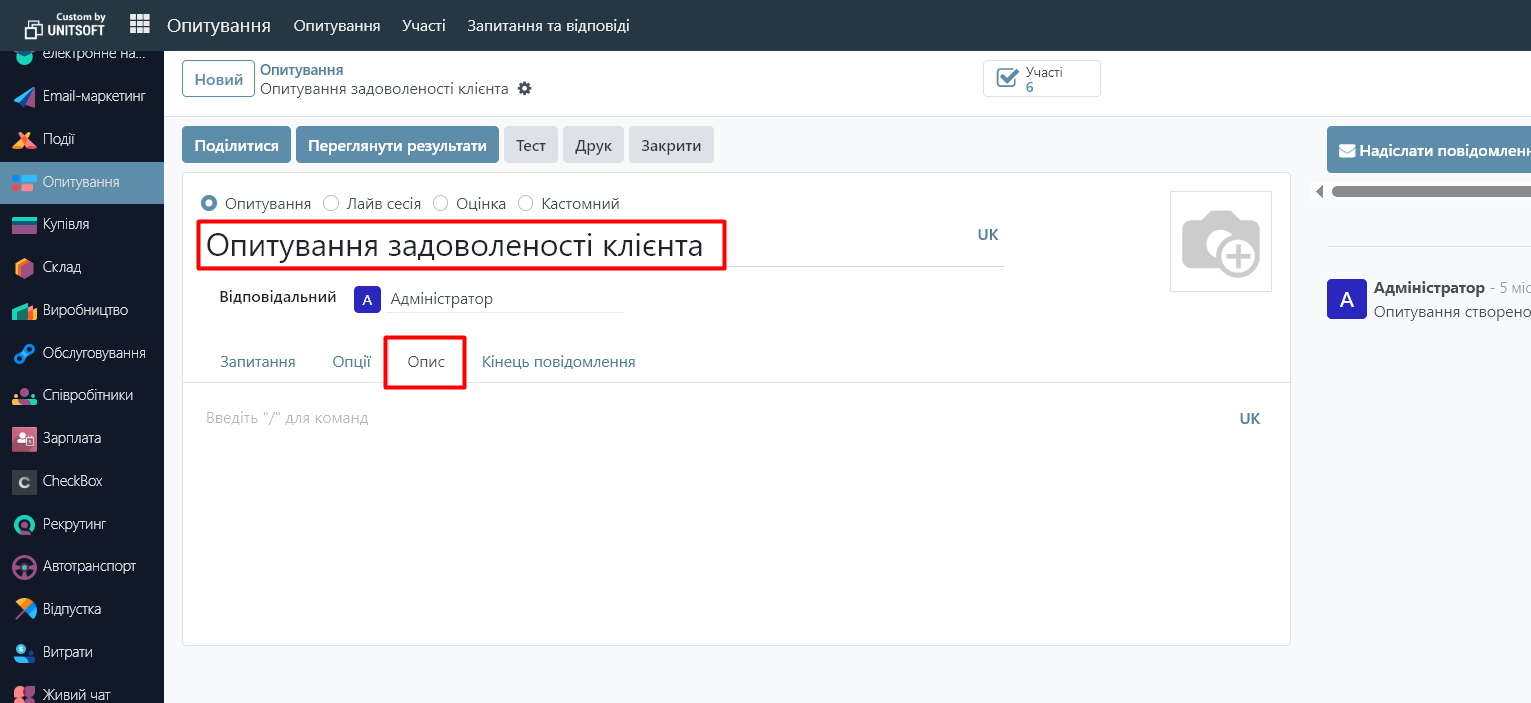Open Автотранспорт module in sidebar

pos(89,566)
